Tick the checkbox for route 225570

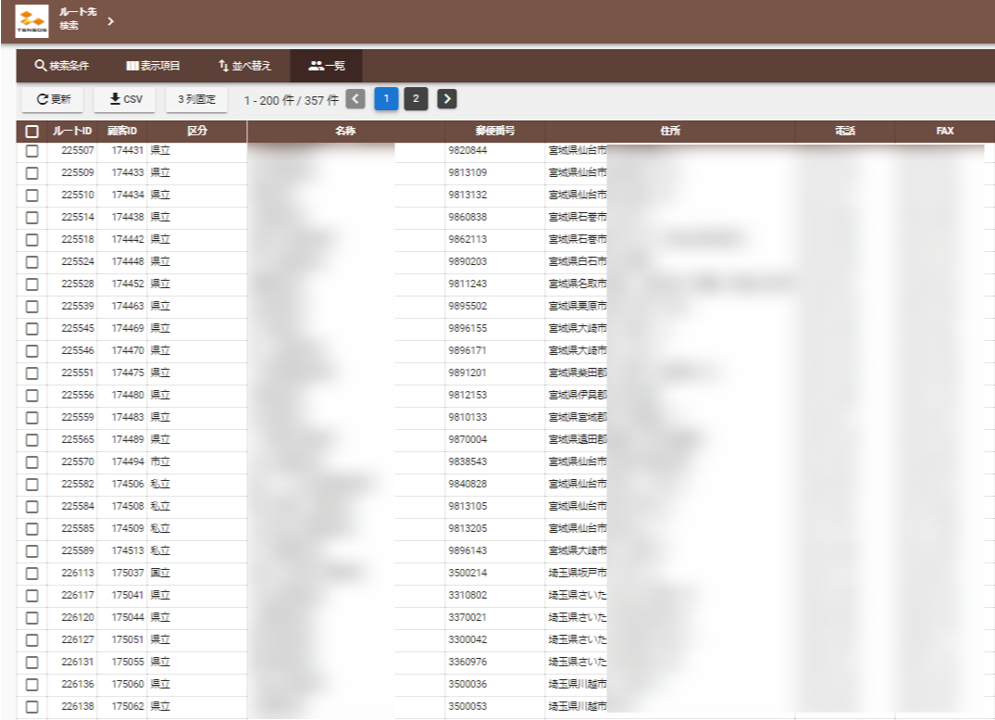coord(32,462)
